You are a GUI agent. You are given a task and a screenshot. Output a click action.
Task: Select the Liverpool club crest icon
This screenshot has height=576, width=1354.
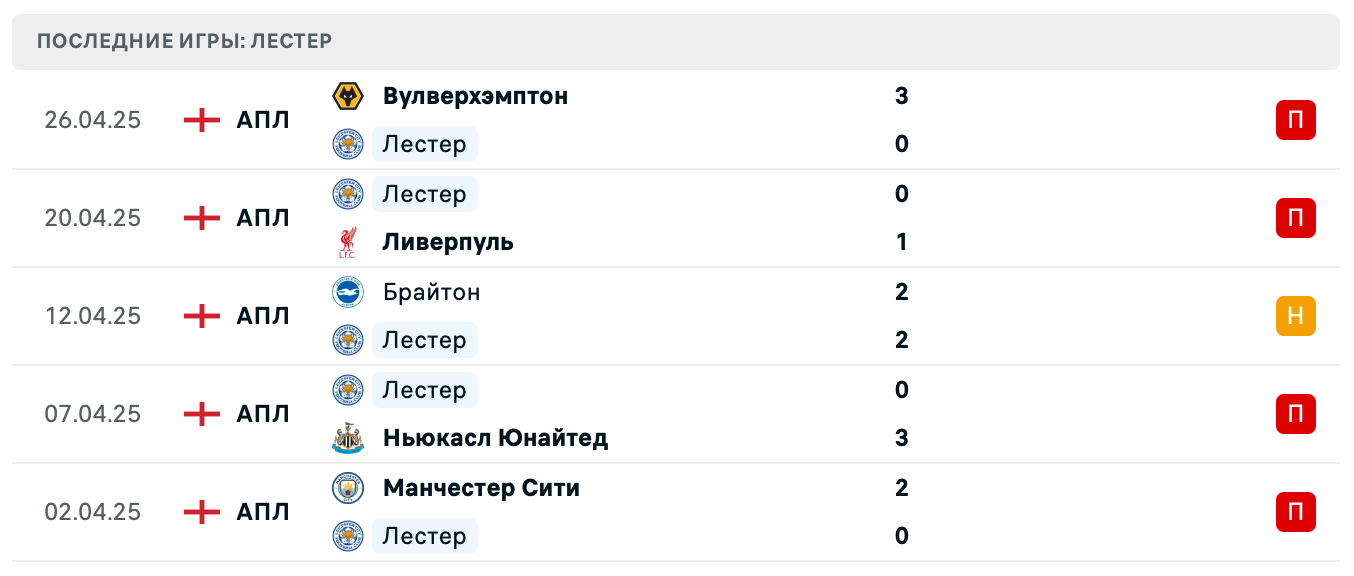point(347,242)
